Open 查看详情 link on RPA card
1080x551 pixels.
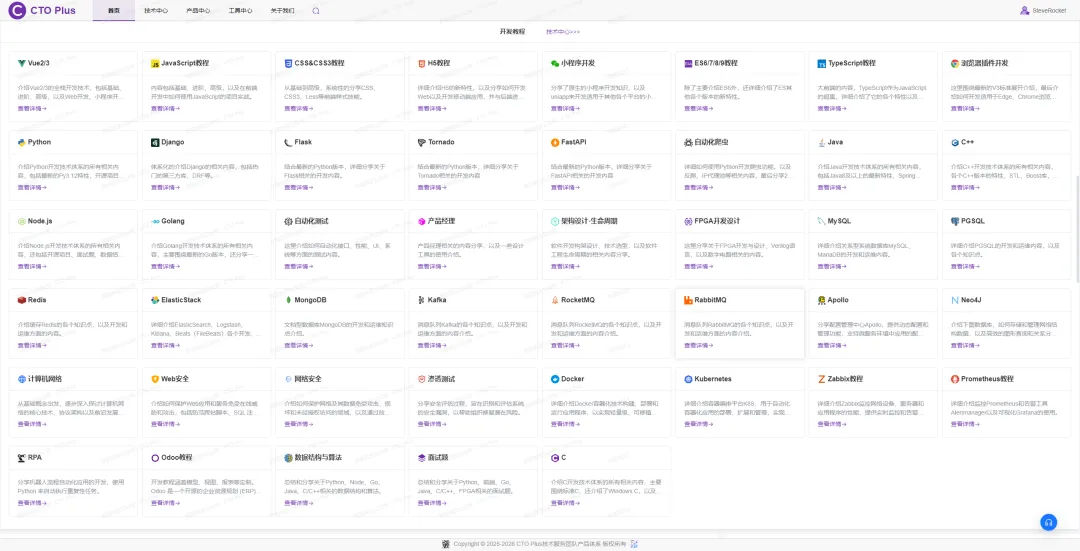point(32,503)
